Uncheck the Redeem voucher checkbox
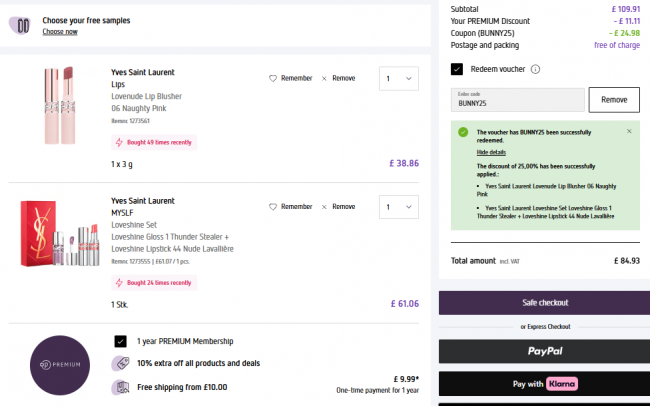The width and height of the screenshot is (650, 406). (x=457, y=69)
